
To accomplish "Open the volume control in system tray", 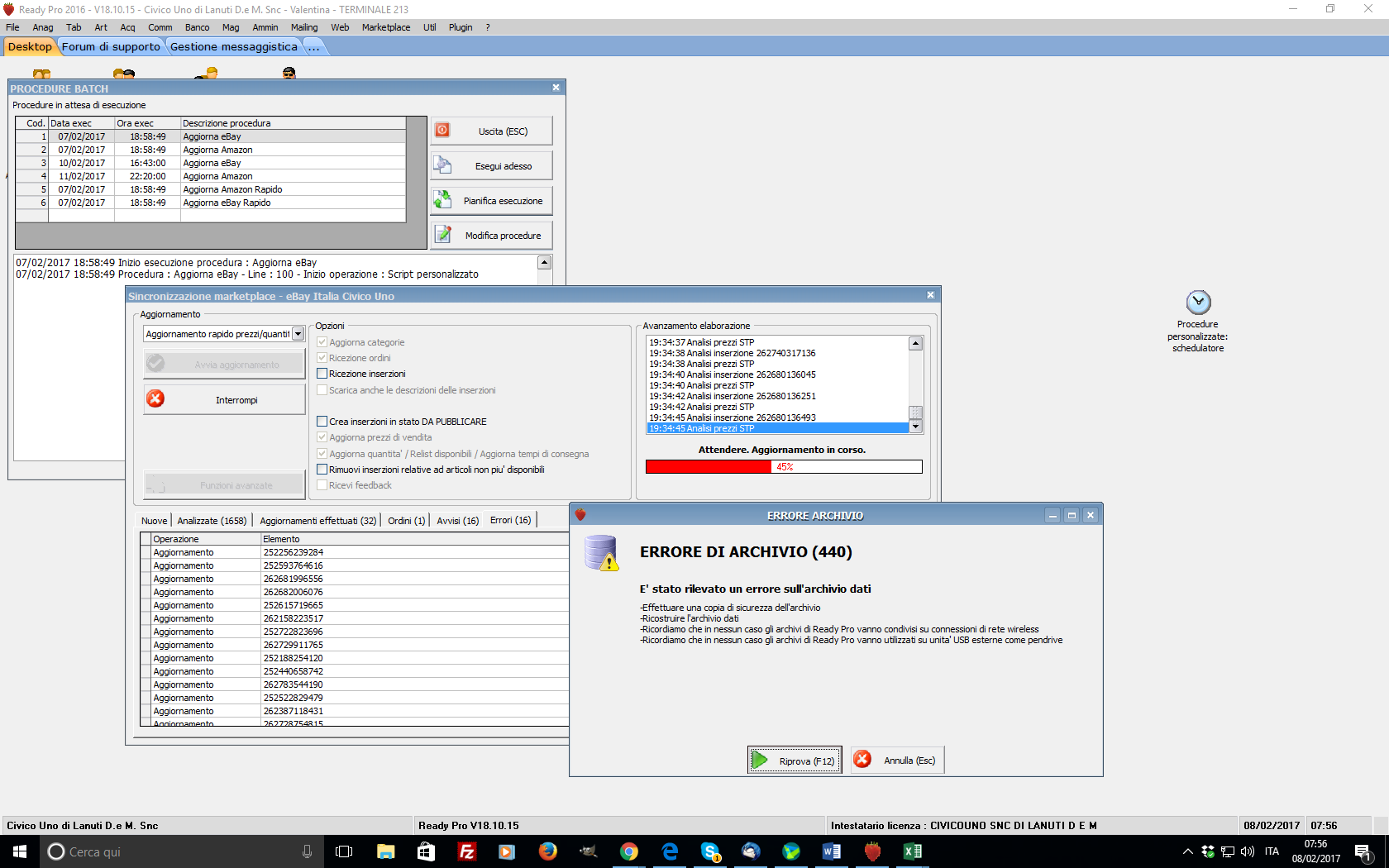I will pos(1248,851).
